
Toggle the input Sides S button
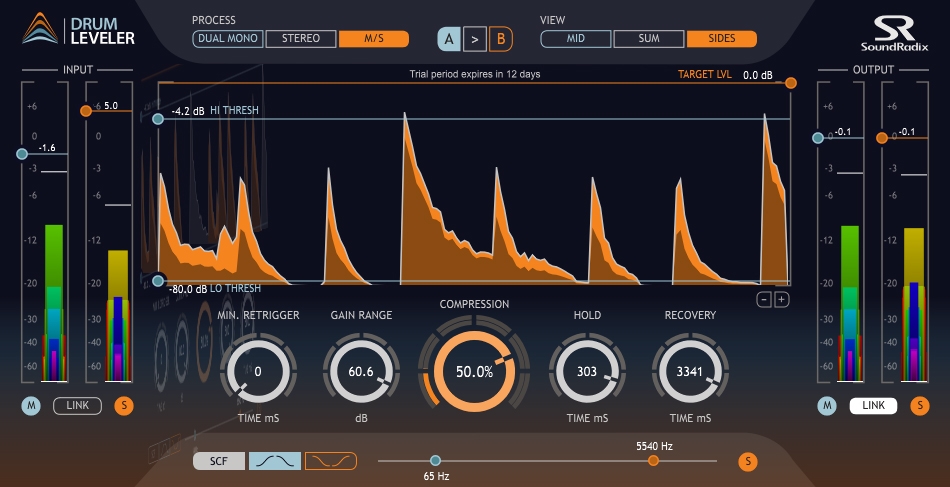[124, 405]
